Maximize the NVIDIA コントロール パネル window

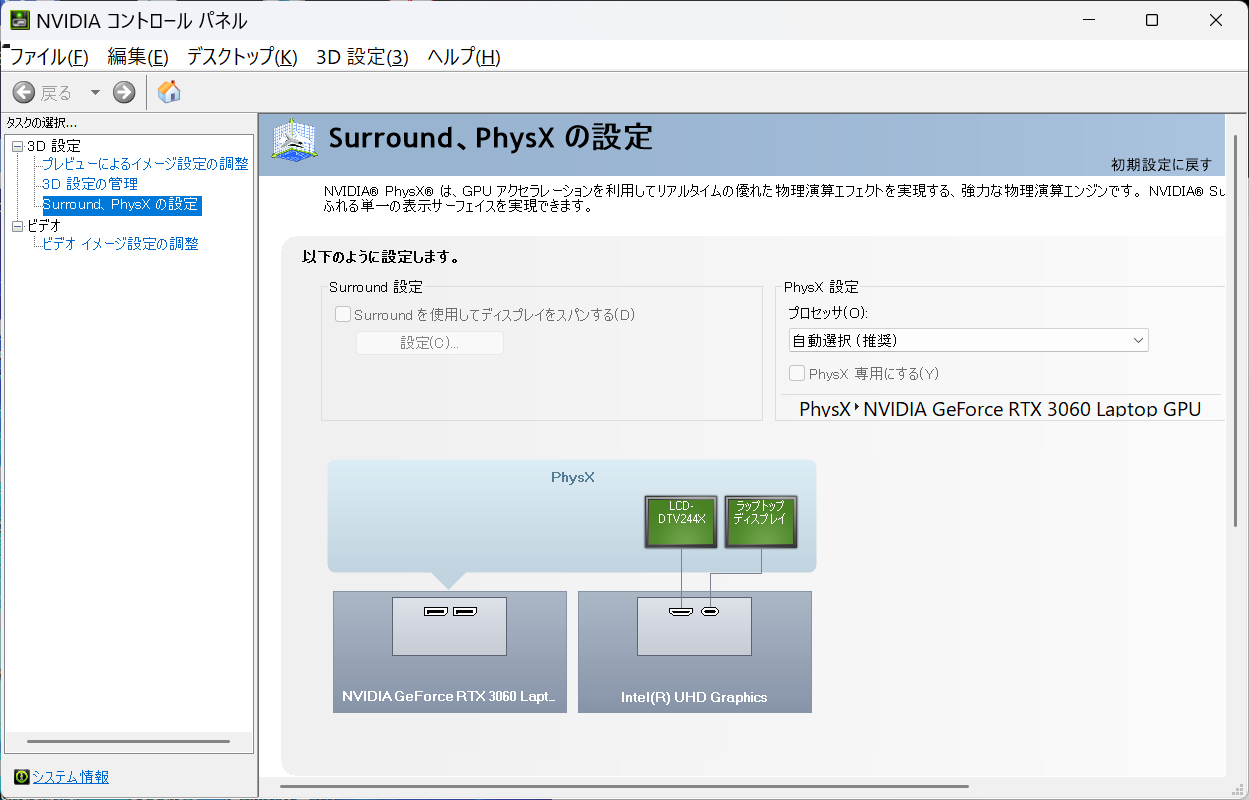tap(1152, 20)
